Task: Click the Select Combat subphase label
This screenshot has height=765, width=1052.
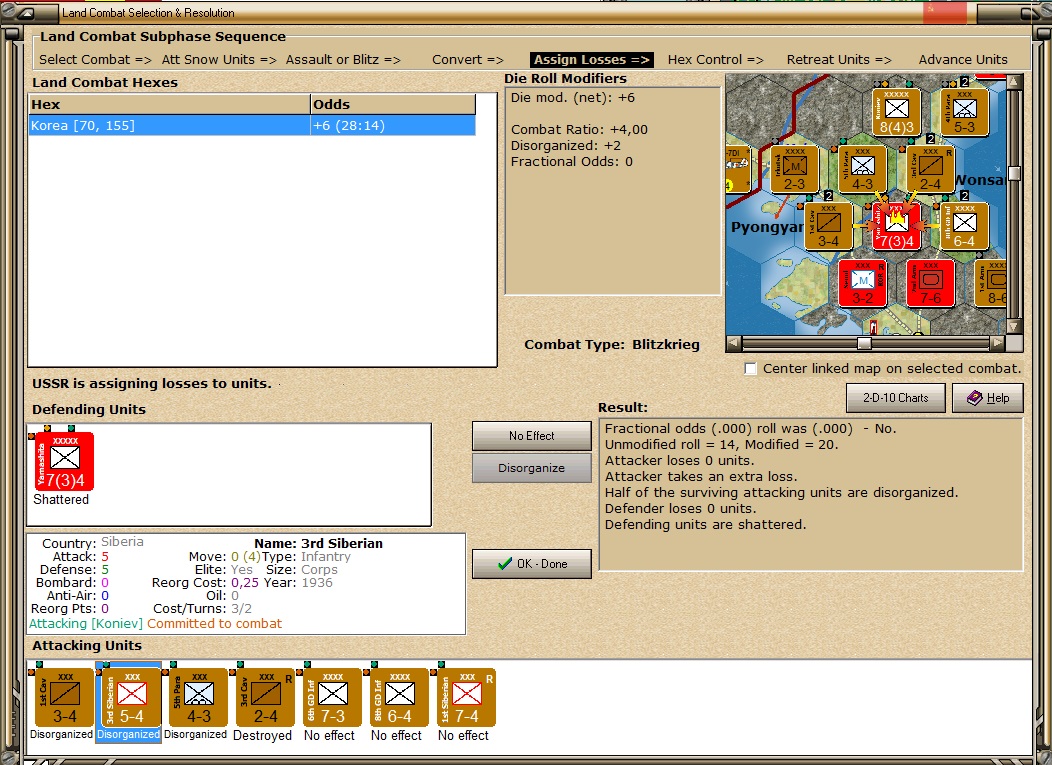Action: pos(95,59)
